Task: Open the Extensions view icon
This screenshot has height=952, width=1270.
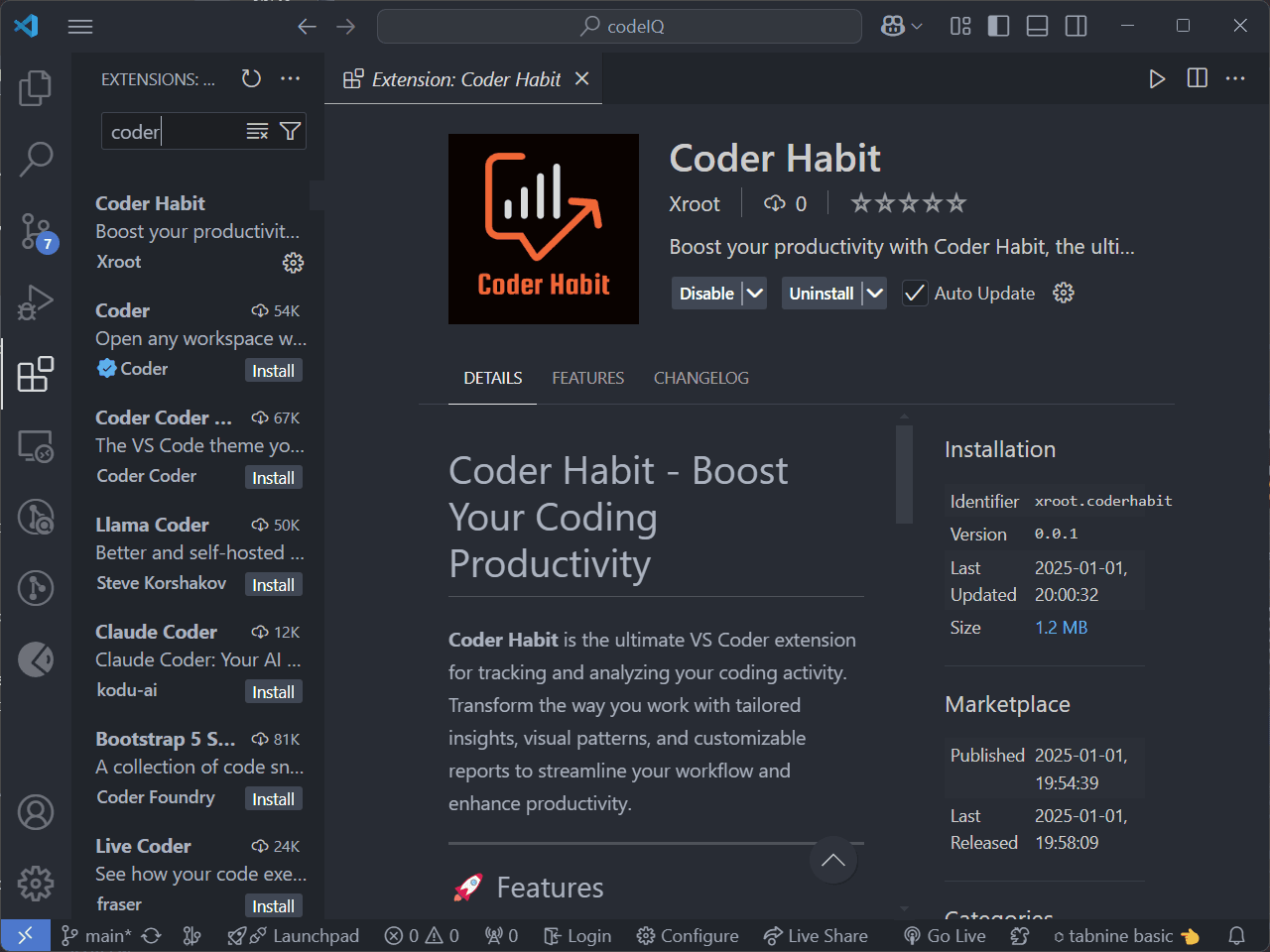Action: (36, 374)
